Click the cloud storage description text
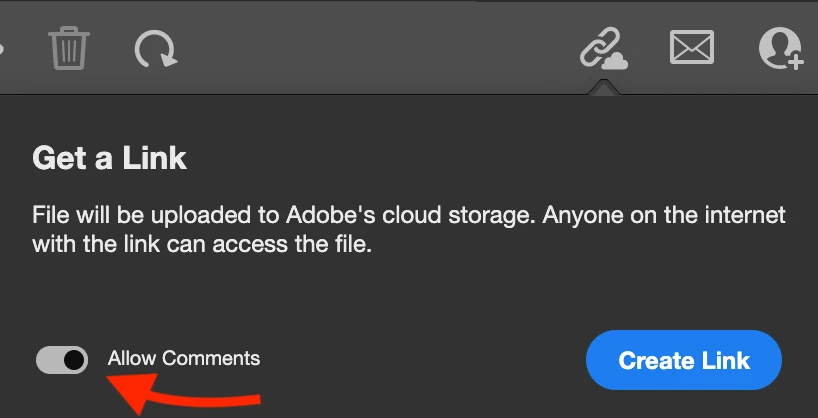Screen dimensions: 818x418 (x=408, y=230)
